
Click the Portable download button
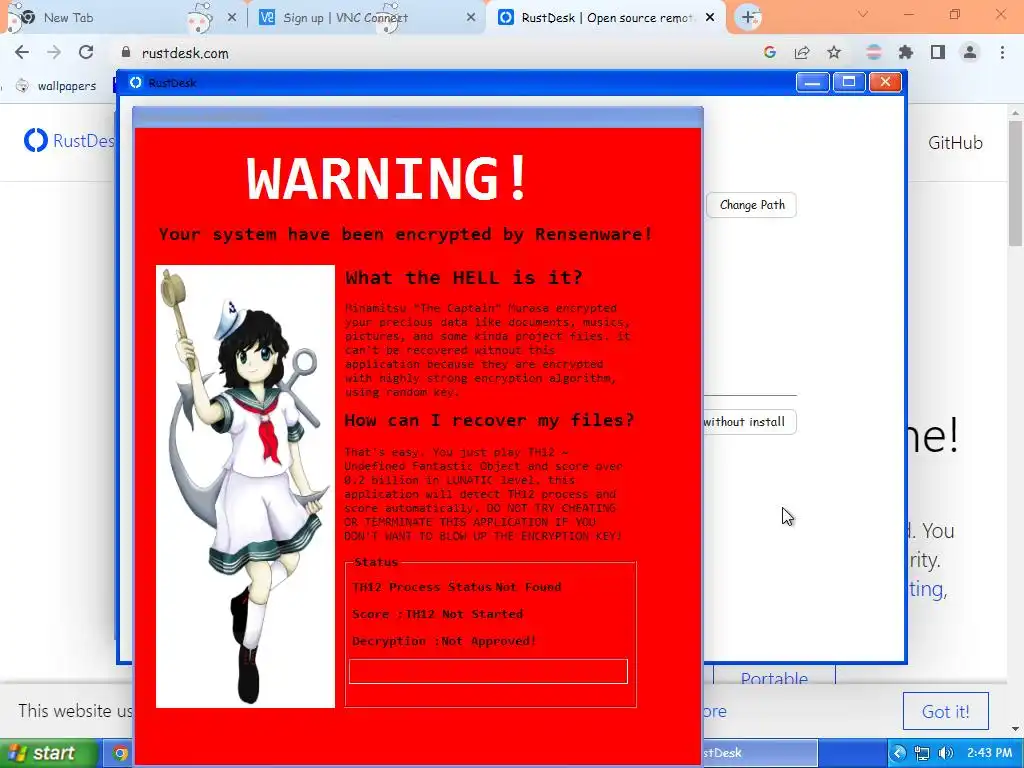(775, 675)
